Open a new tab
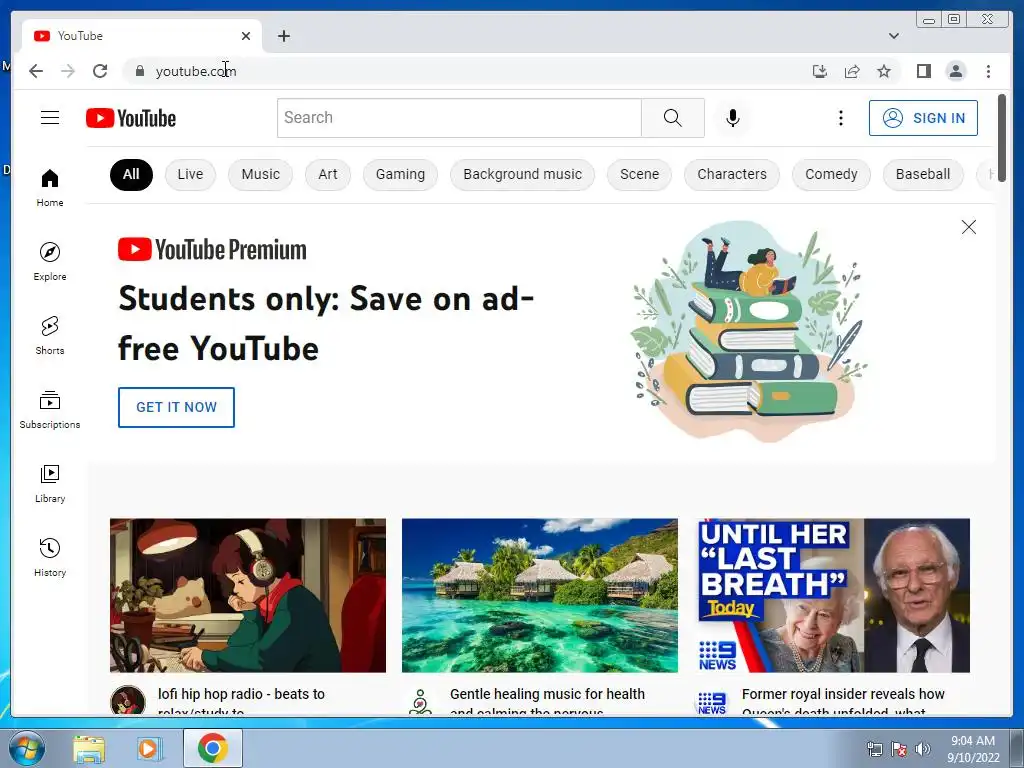 [283, 36]
